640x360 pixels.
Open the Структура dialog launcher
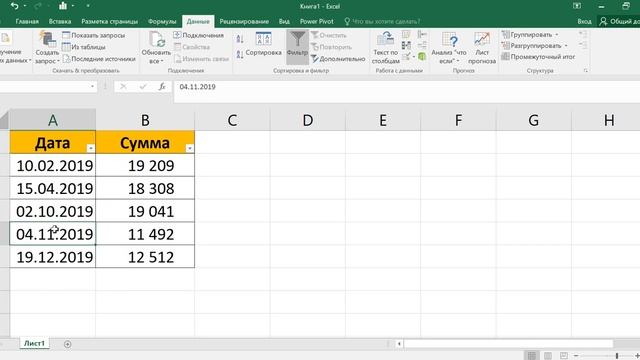[x=586, y=71]
